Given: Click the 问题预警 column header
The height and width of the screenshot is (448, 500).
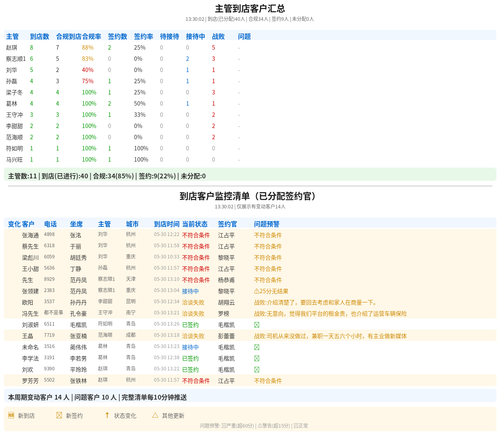Looking at the screenshot, I should (267, 224).
